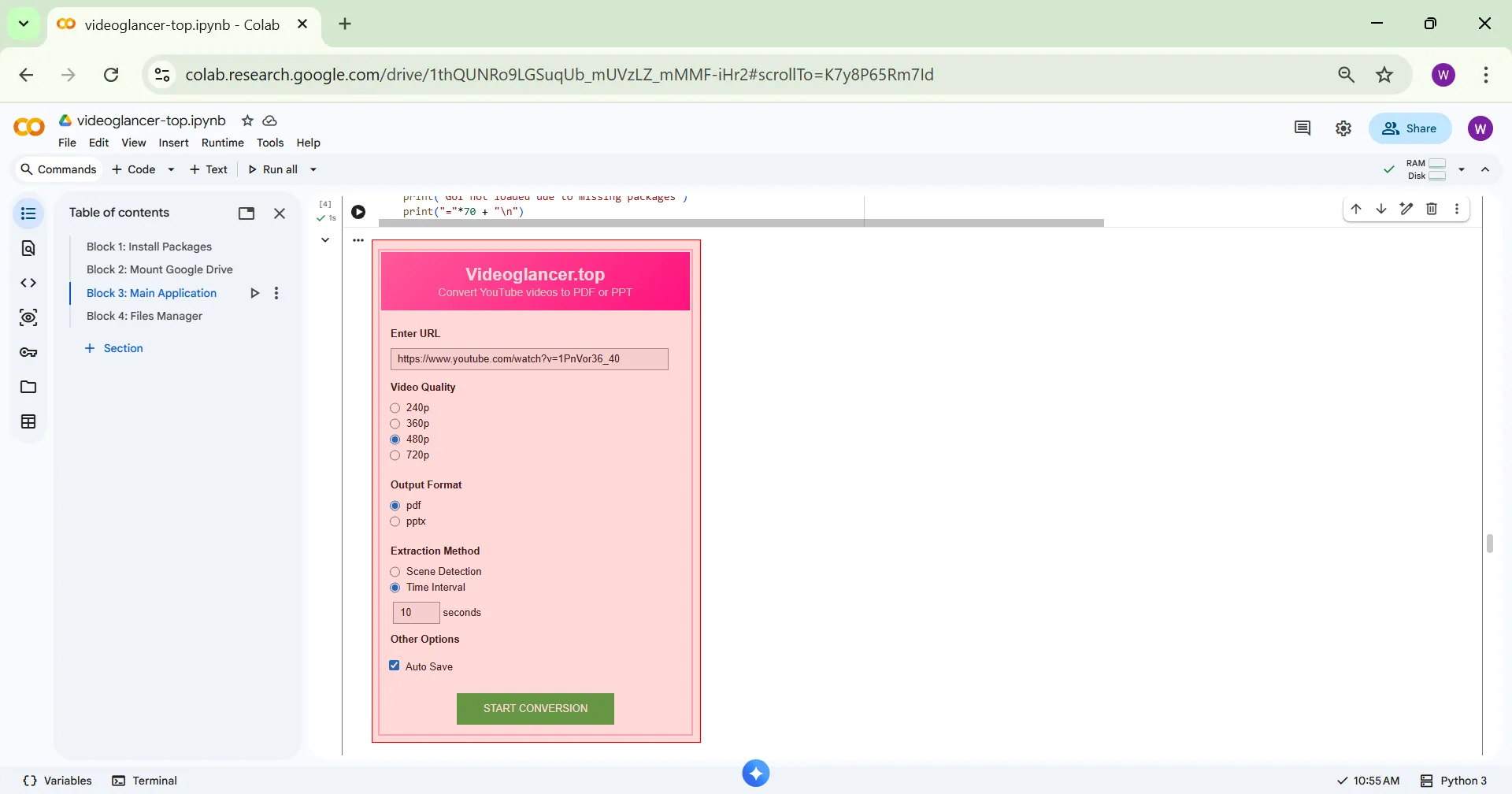1512x794 pixels.
Task: Toggle the Auto Save checkbox
Action: tap(395, 666)
